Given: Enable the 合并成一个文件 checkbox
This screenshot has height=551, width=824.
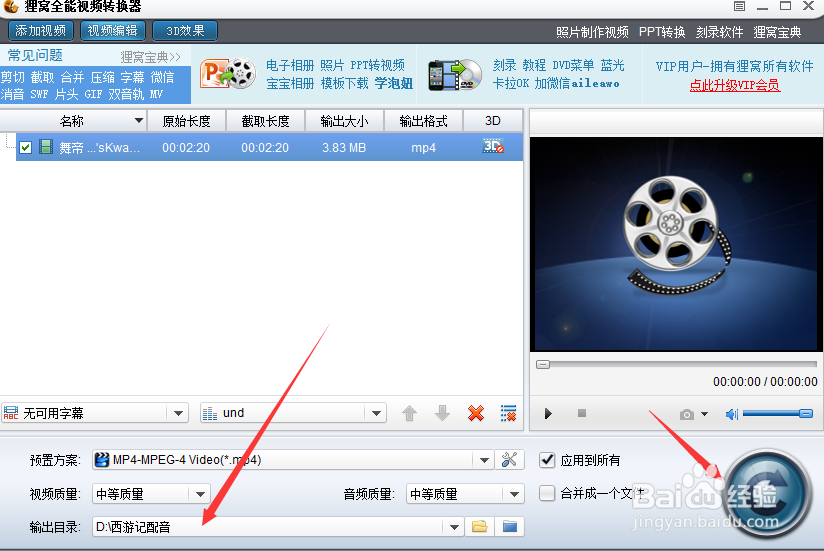Looking at the screenshot, I should tap(547, 493).
